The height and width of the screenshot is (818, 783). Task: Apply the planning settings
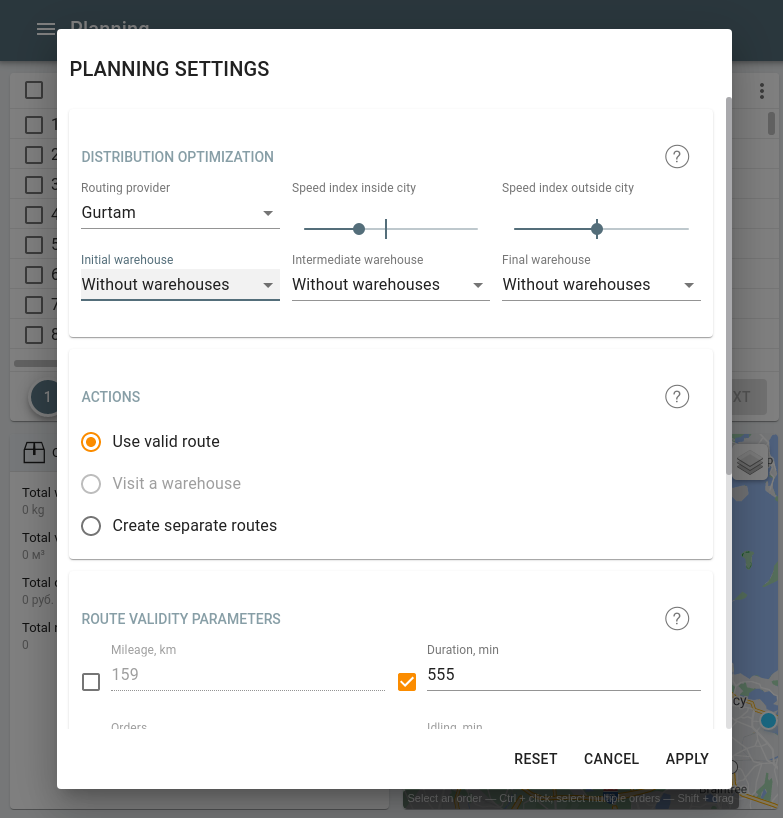pos(687,759)
